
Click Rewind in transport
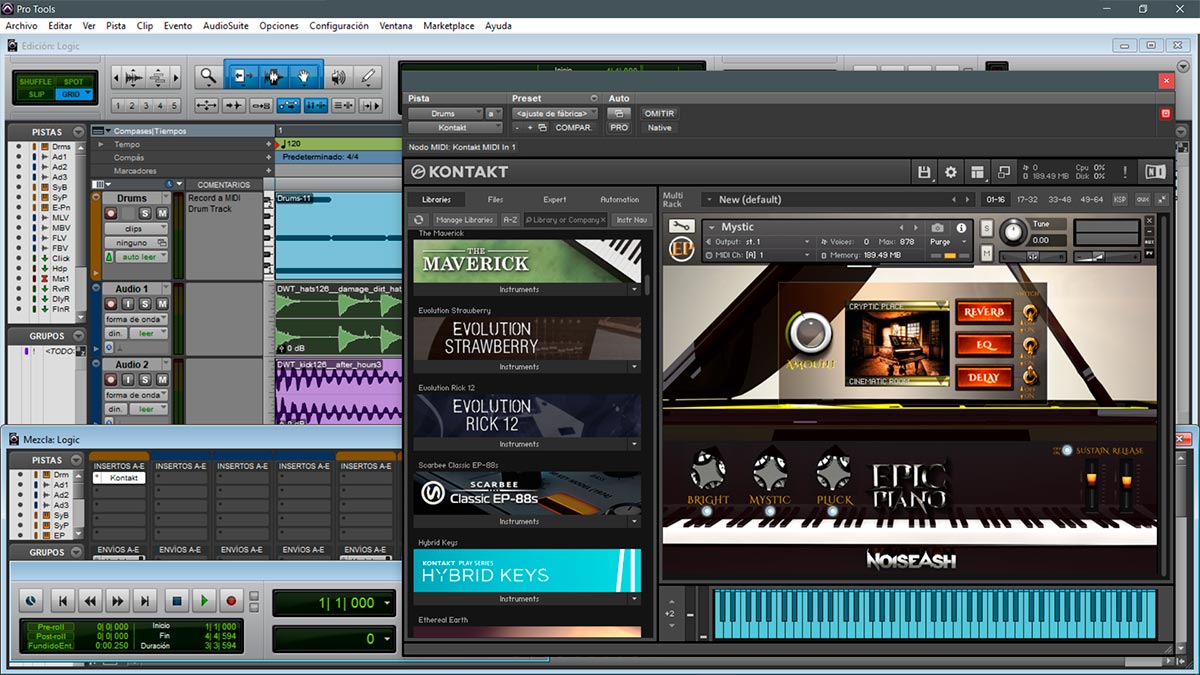[x=91, y=601]
